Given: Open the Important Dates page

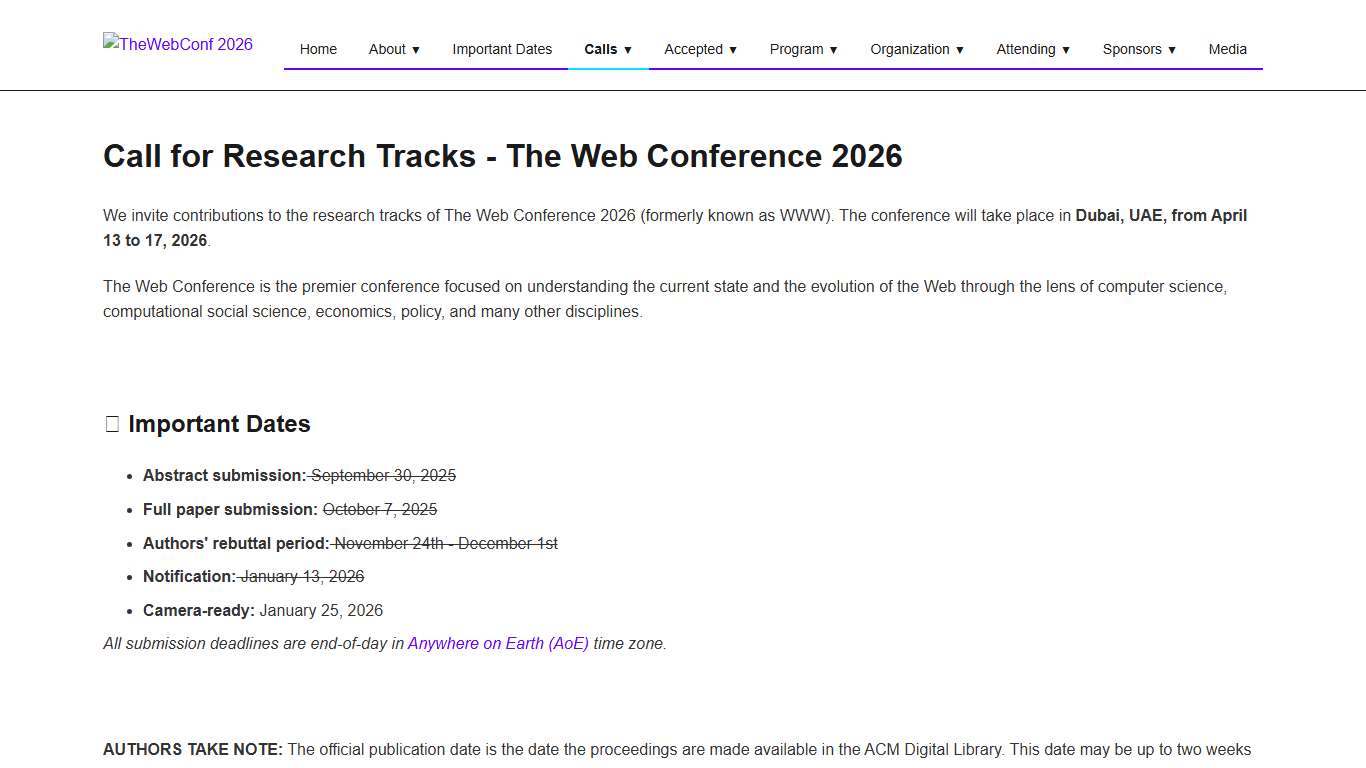Looking at the screenshot, I should click(x=502, y=49).
